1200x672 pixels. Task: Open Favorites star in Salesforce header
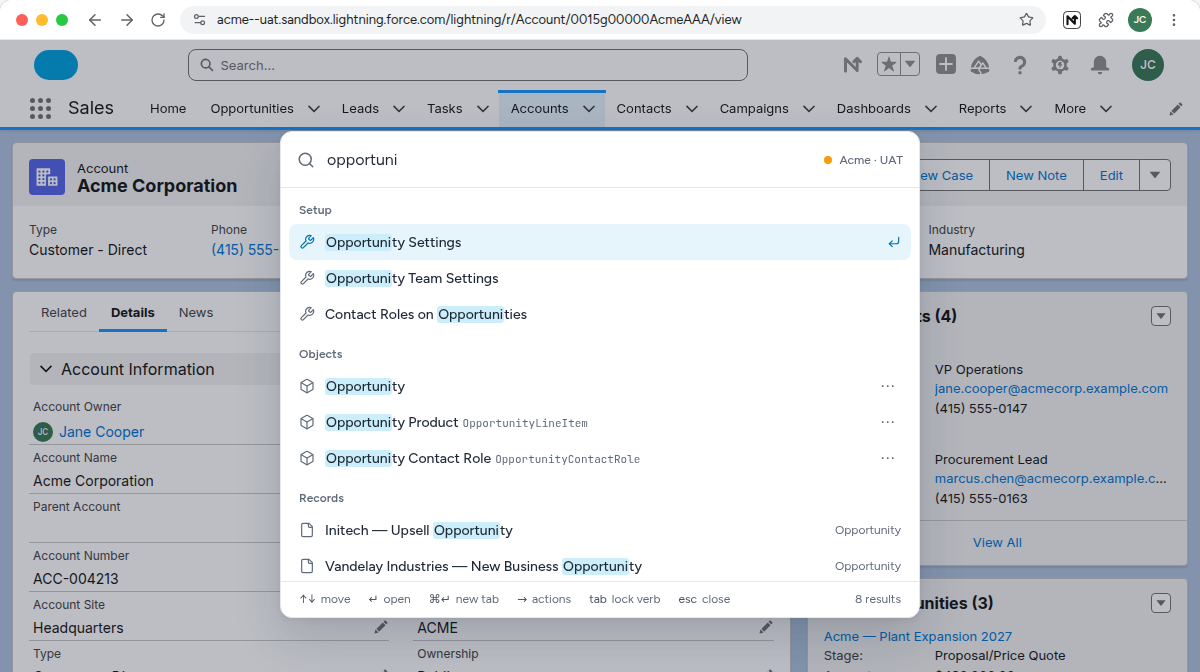[888, 65]
